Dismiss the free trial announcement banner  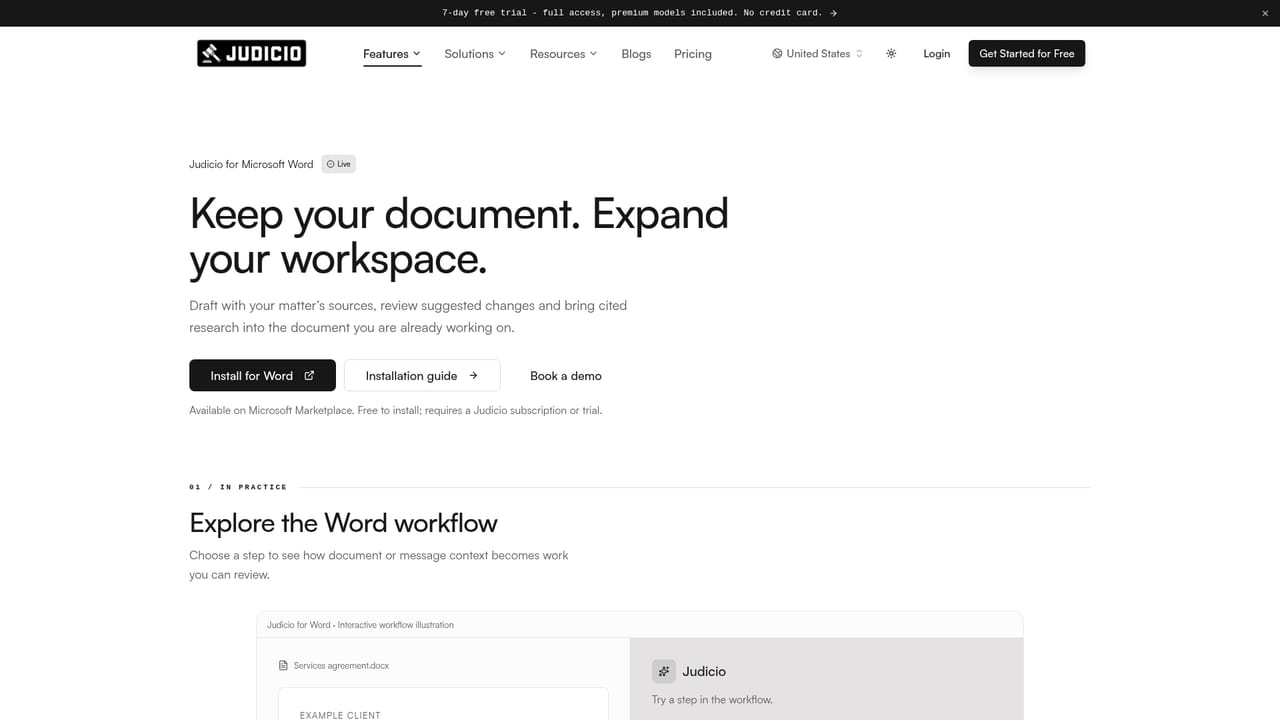(1265, 13)
